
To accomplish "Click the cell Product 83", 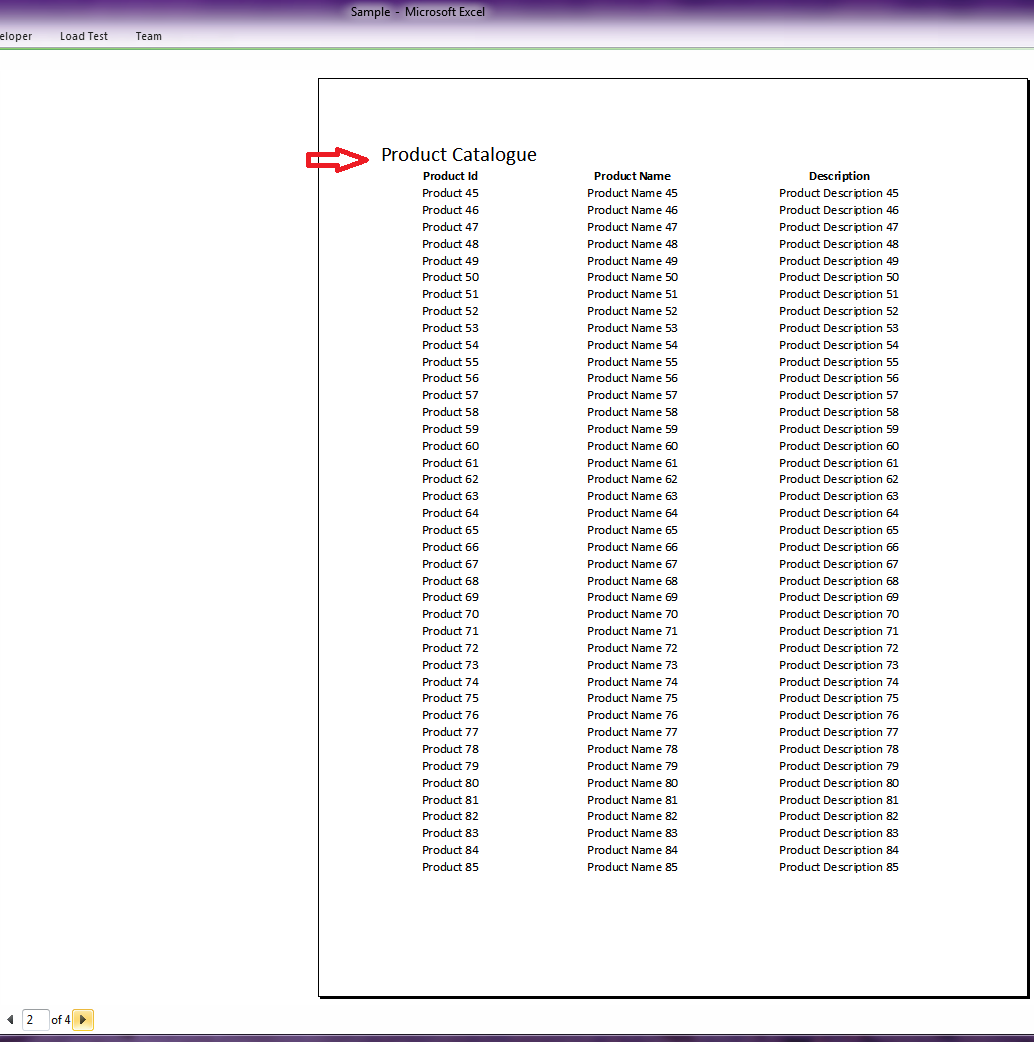I will [450, 833].
